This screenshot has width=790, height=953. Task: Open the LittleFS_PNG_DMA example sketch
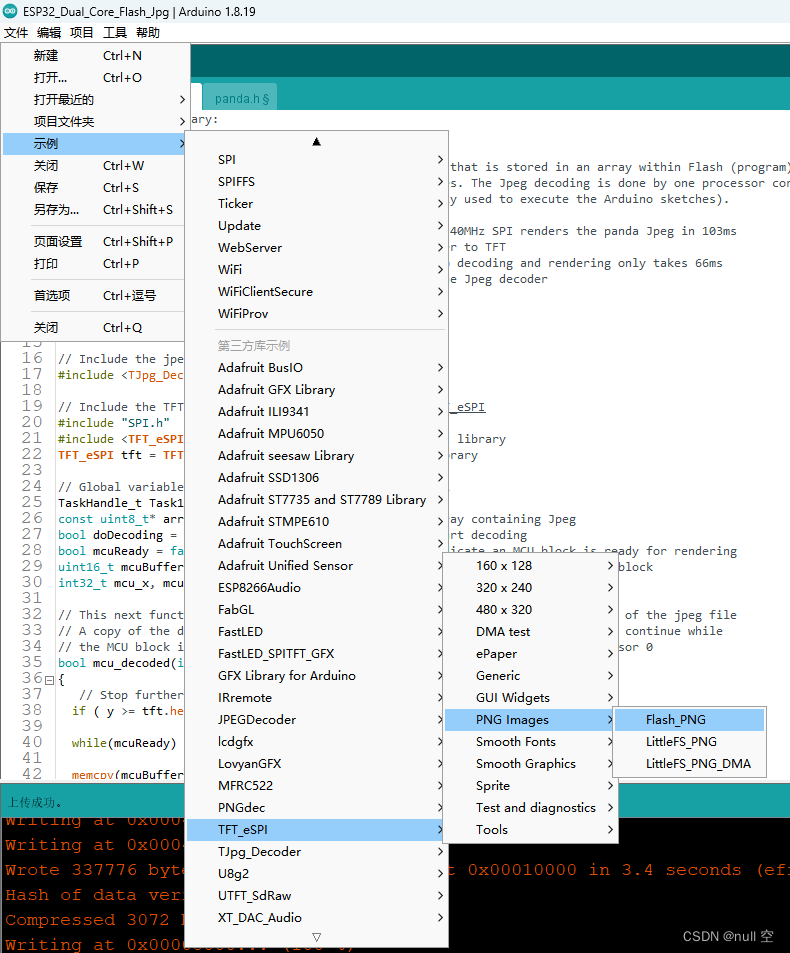pos(690,763)
